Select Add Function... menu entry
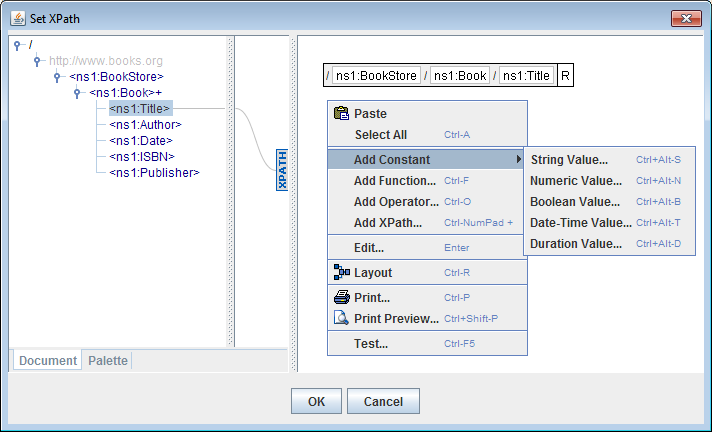Image resolution: width=712 pixels, height=432 pixels. pyautogui.click(x=394, y=181)
